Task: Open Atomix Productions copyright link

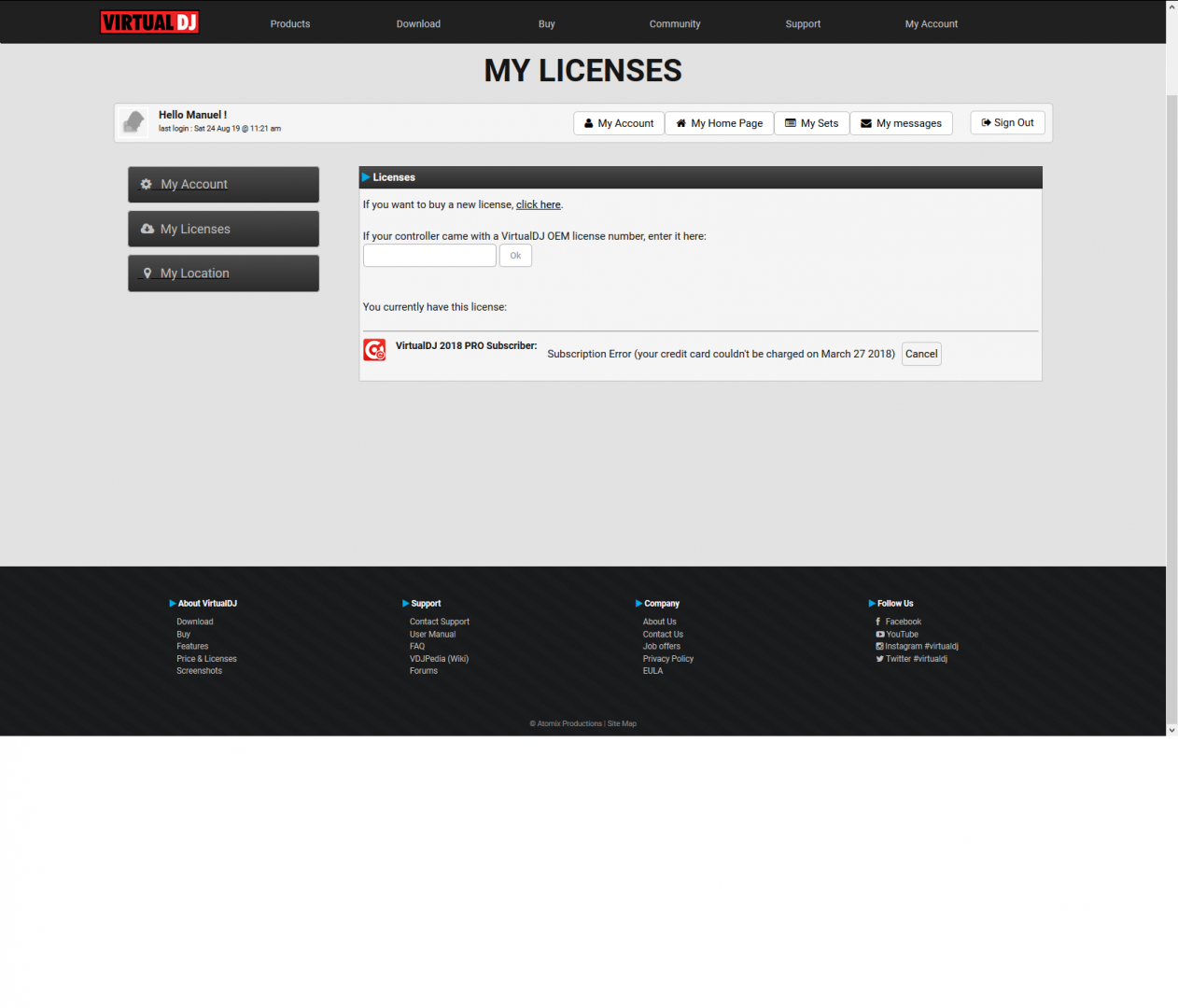Action: (566, 724)
